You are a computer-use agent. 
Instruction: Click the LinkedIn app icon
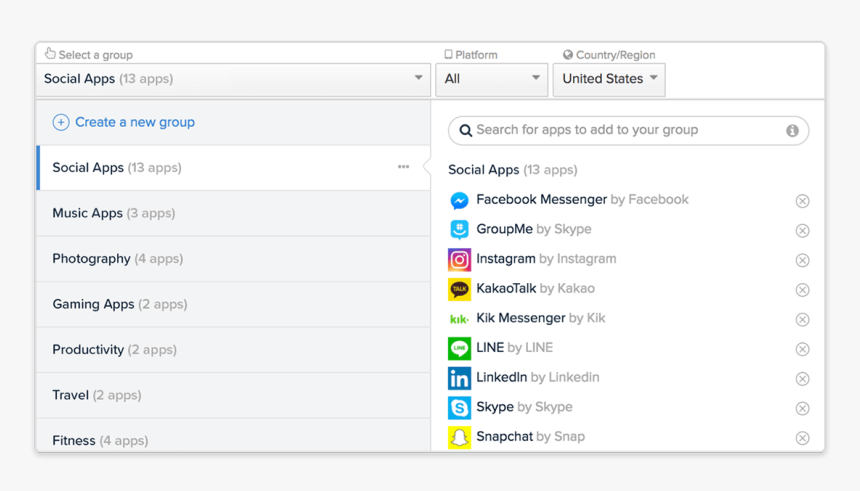(x=459, y=378)
